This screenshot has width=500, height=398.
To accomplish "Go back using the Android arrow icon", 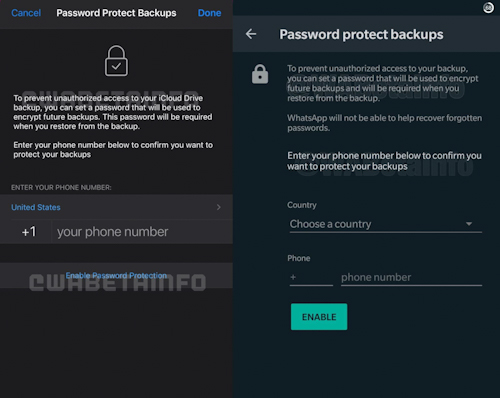I will point(251,34).
